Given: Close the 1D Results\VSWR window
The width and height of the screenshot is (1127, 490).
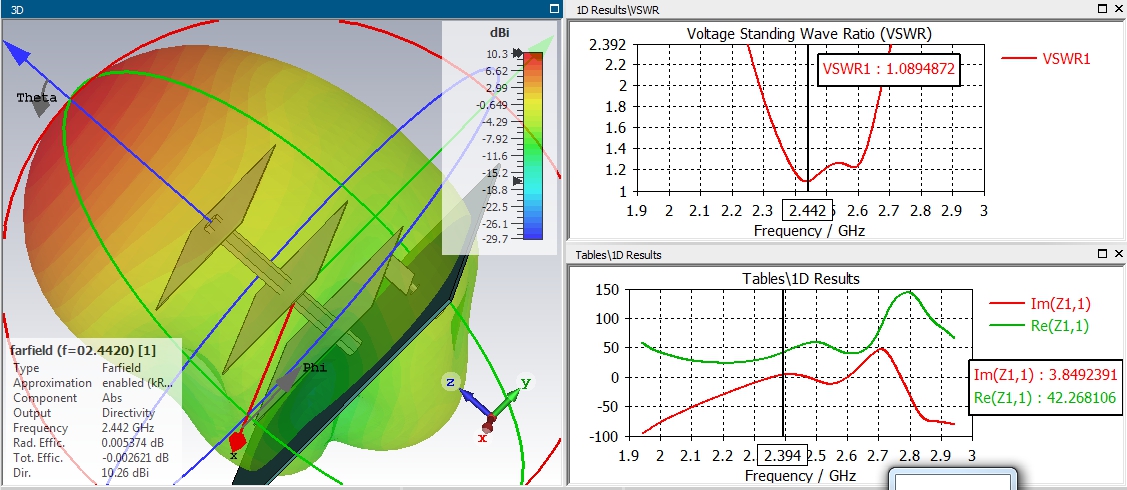Looking at the screenshot, I should 1118,9.
